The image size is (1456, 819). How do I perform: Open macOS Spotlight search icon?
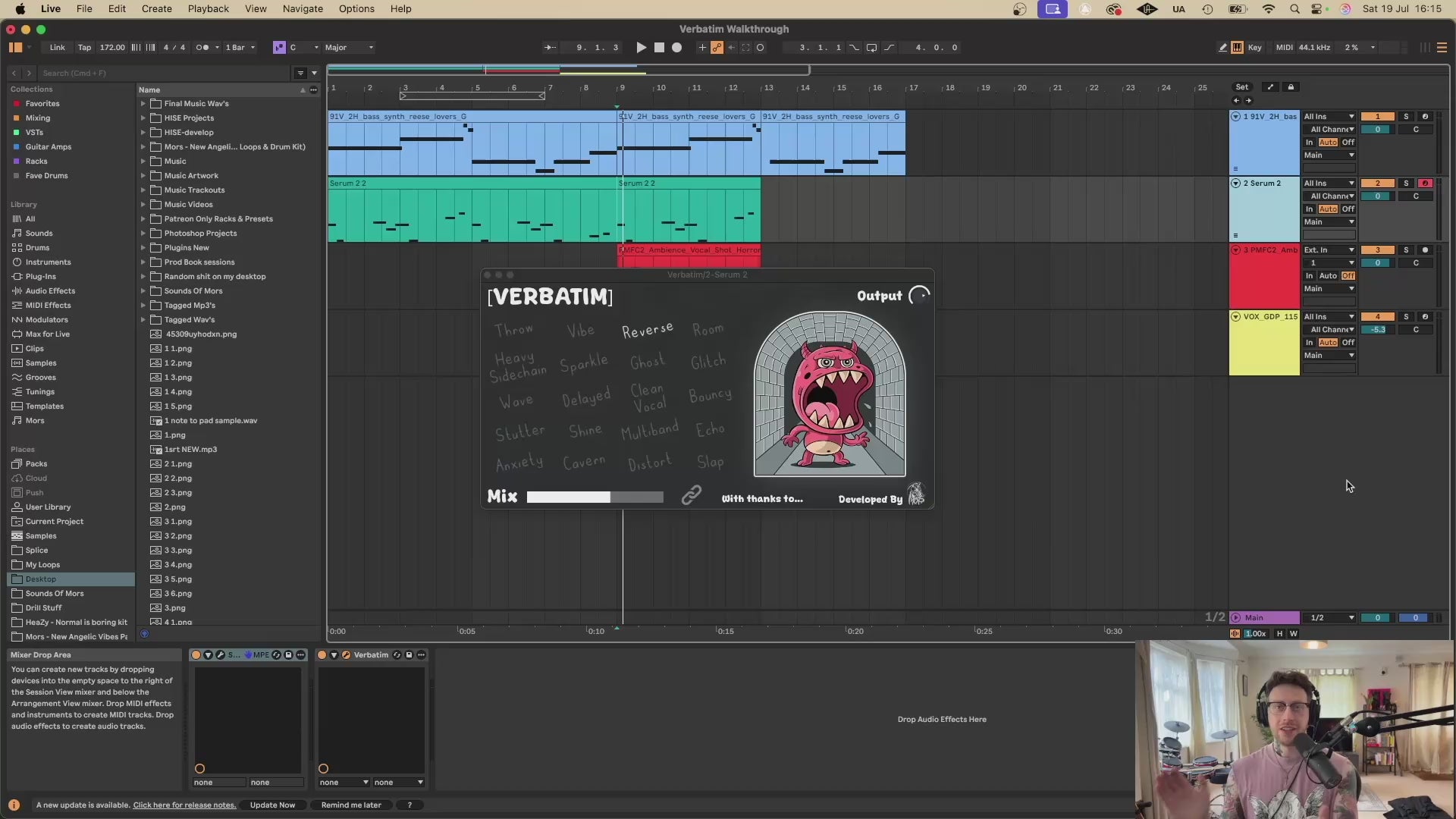1294,9
